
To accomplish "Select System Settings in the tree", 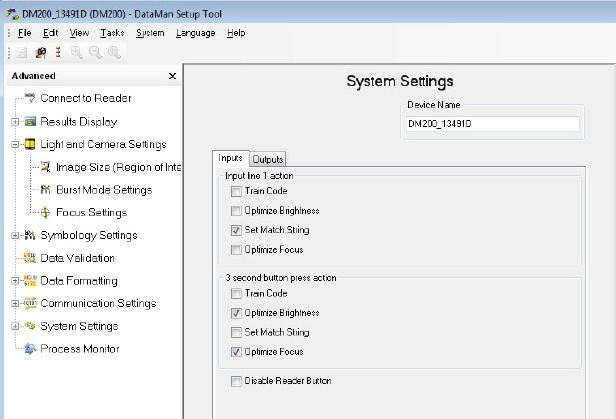I will pos(79,326).
